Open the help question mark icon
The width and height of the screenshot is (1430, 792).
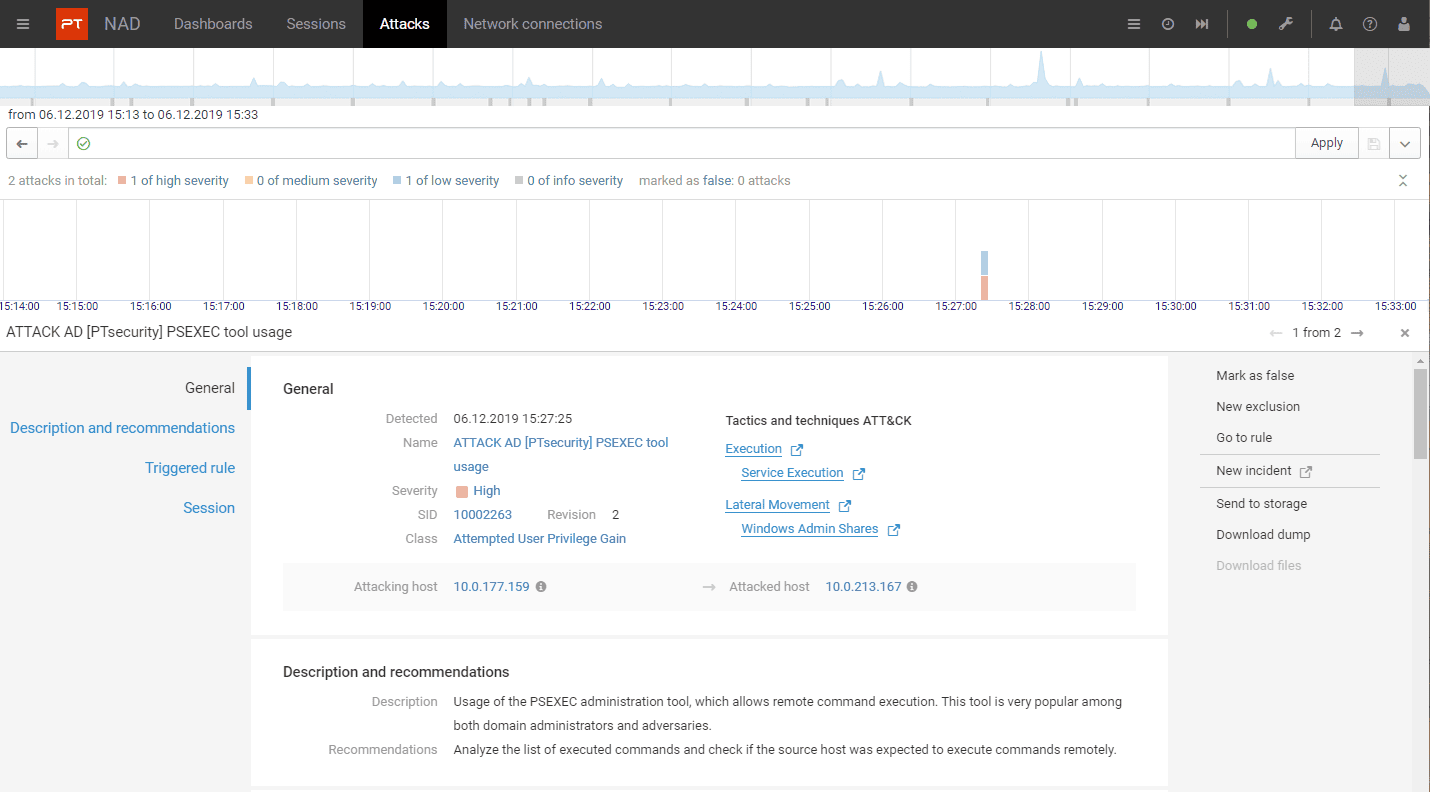[1370, 24]
